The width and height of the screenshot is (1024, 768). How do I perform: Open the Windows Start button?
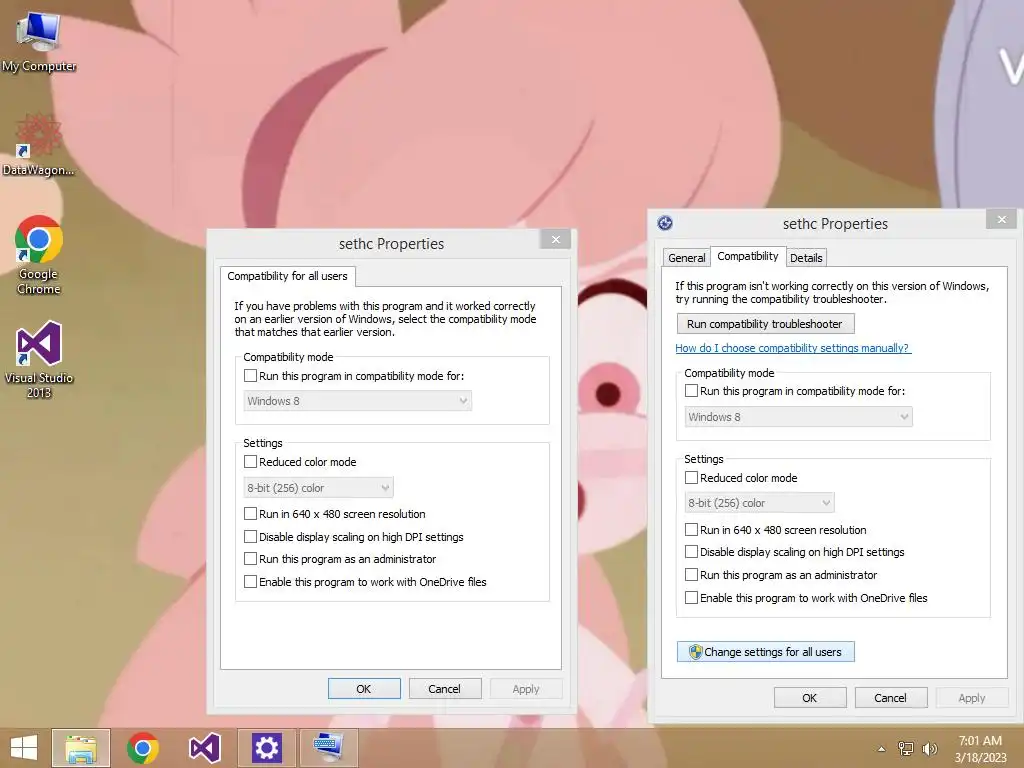click(x=24, y=748)
